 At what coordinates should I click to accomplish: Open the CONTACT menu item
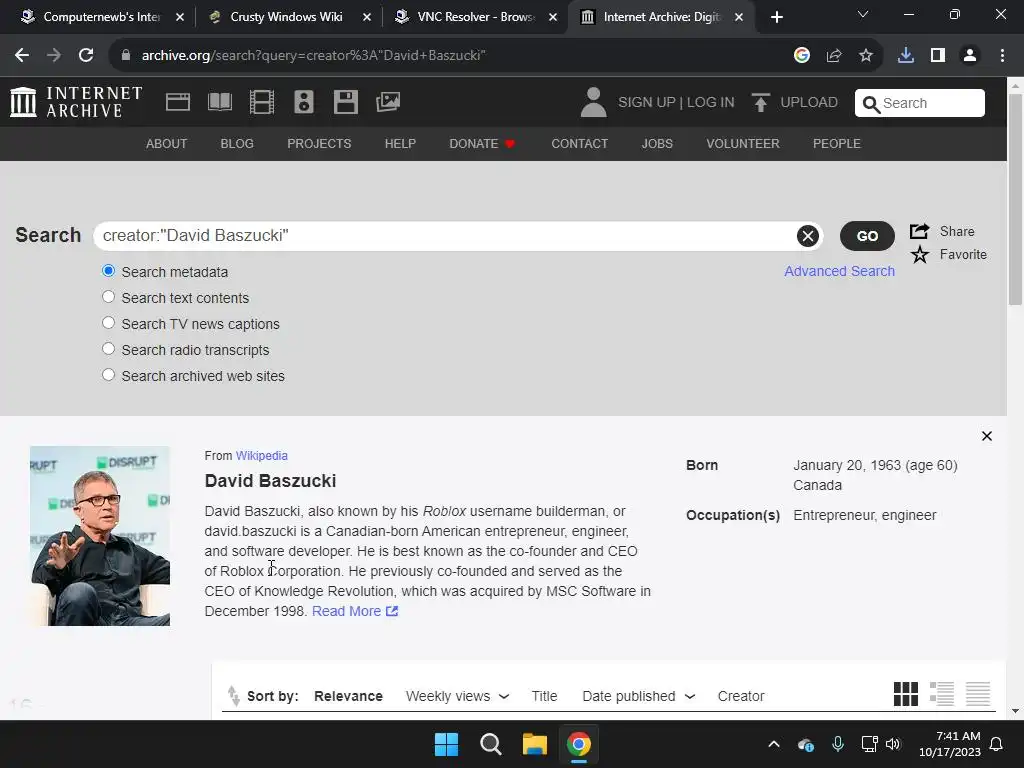click(x=579, y=144)
